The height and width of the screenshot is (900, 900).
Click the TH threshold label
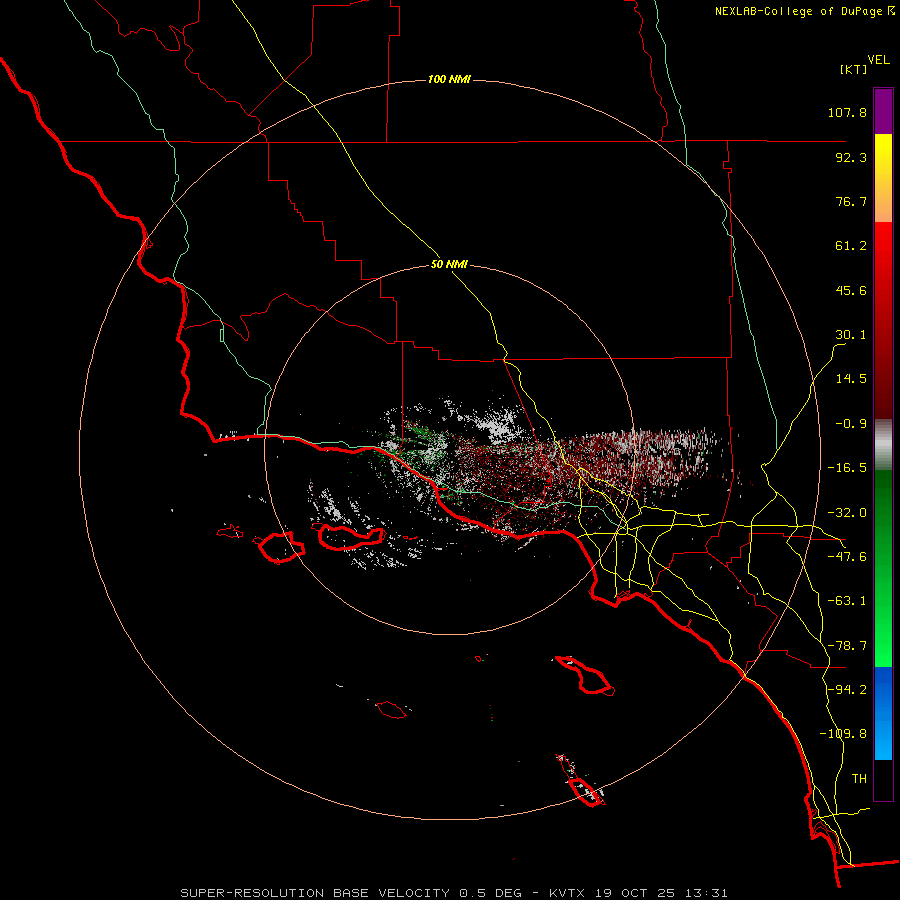point(859,779)
